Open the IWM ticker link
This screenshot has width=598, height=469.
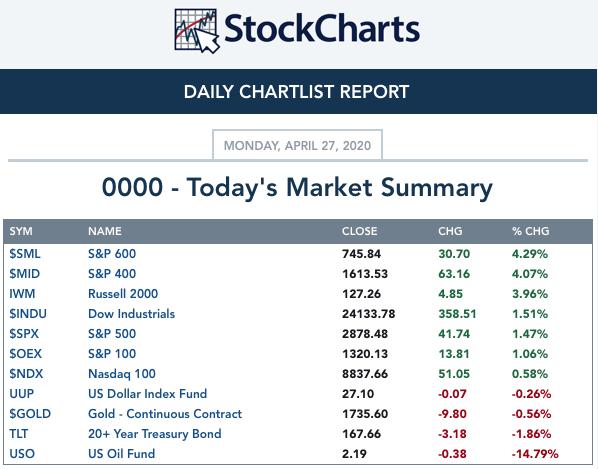pos(22,294)
